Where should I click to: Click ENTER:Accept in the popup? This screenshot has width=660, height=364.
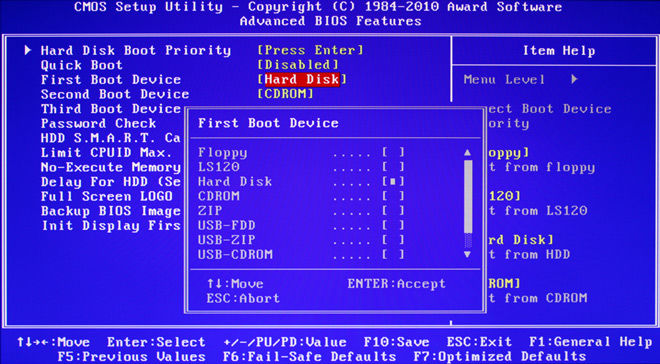click(397, 284)
